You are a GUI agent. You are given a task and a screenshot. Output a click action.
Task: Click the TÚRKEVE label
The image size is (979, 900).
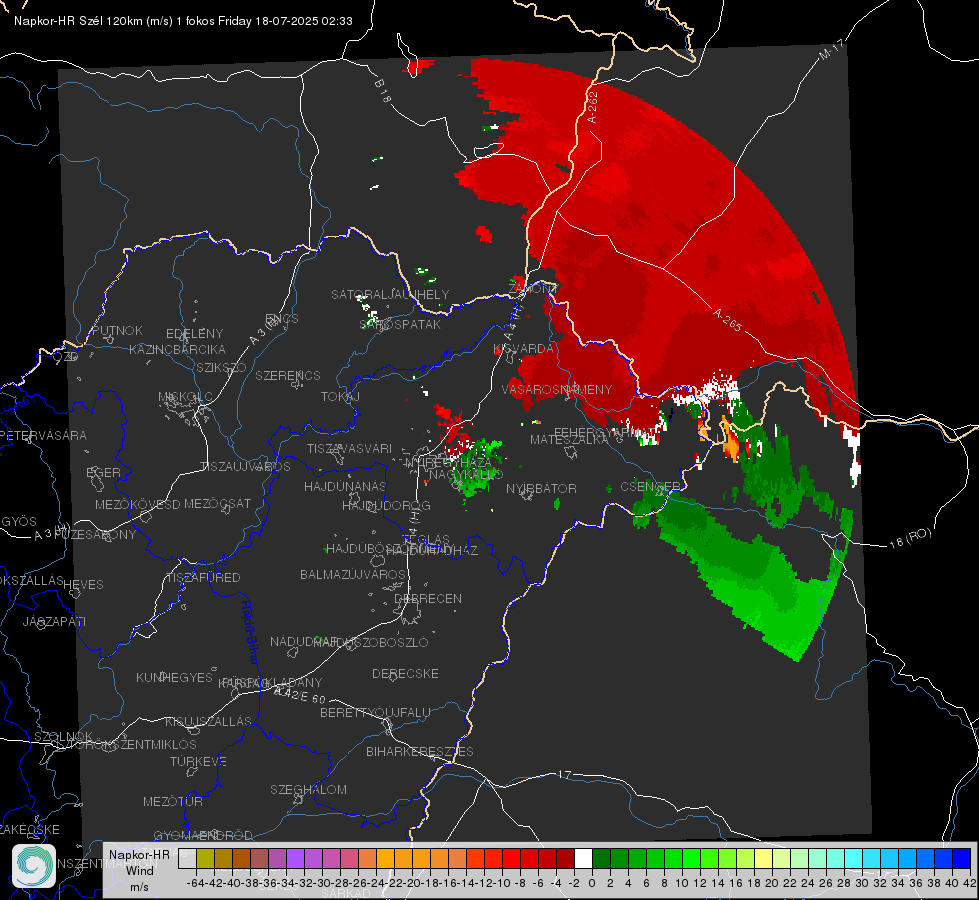pos(198,761)
